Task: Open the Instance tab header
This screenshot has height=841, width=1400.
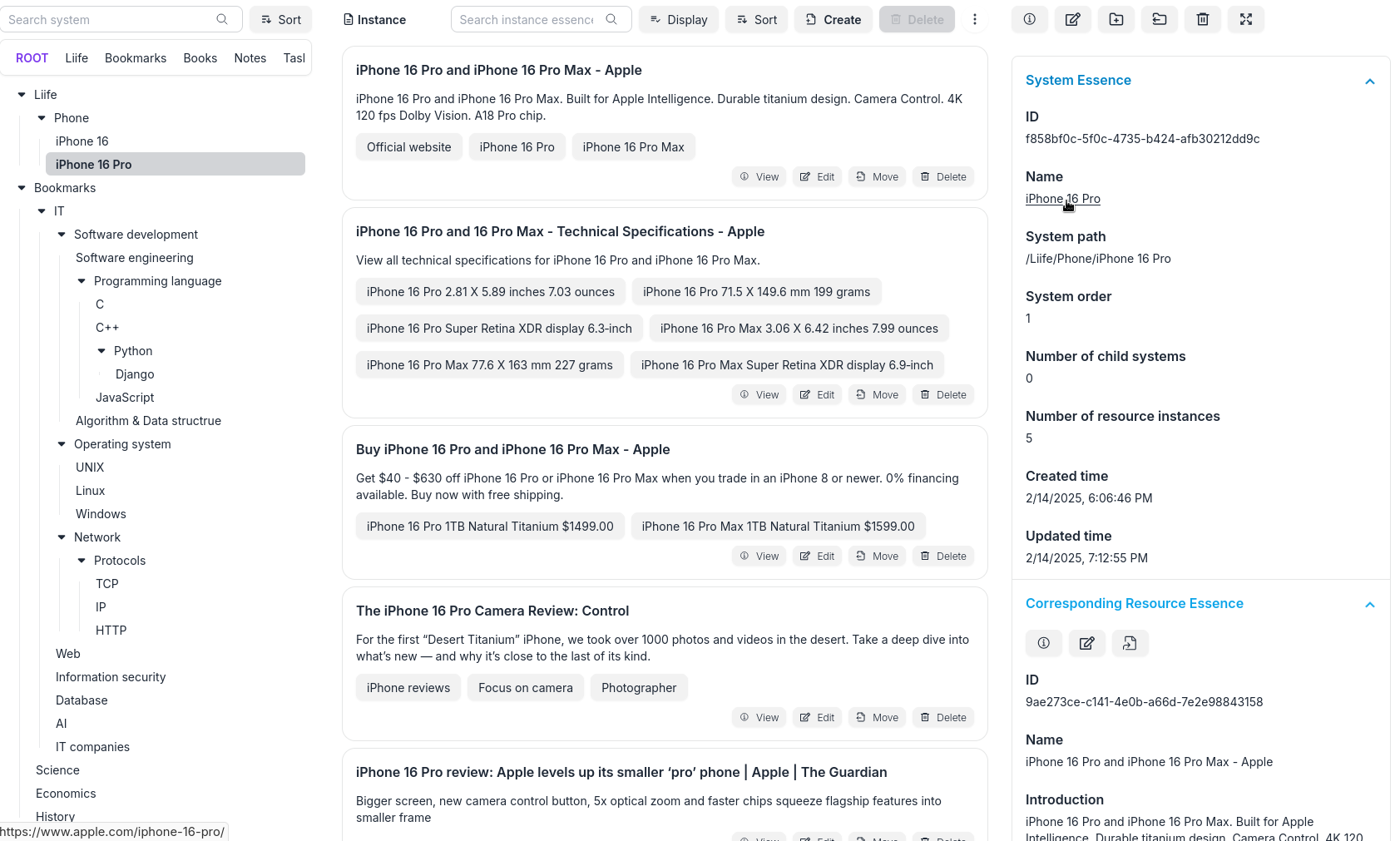Action: [x=375, y=19]
